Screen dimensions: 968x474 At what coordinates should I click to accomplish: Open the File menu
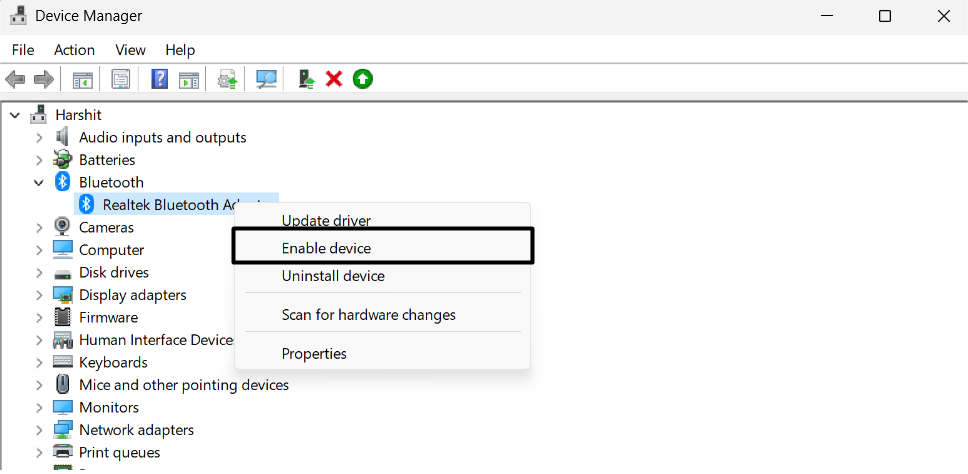coord(23,50)
